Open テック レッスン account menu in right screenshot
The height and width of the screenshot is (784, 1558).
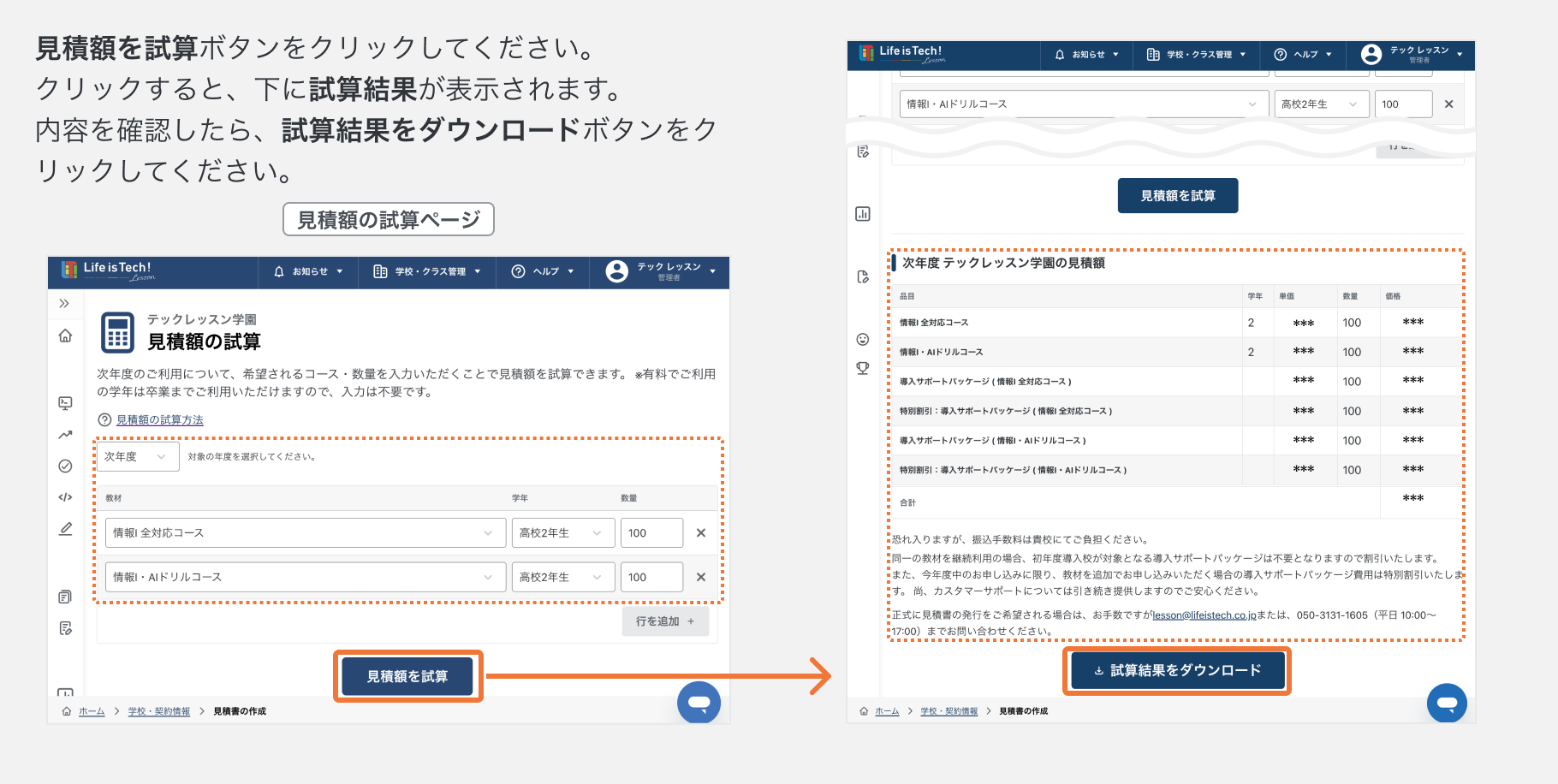coord(1411,54)
